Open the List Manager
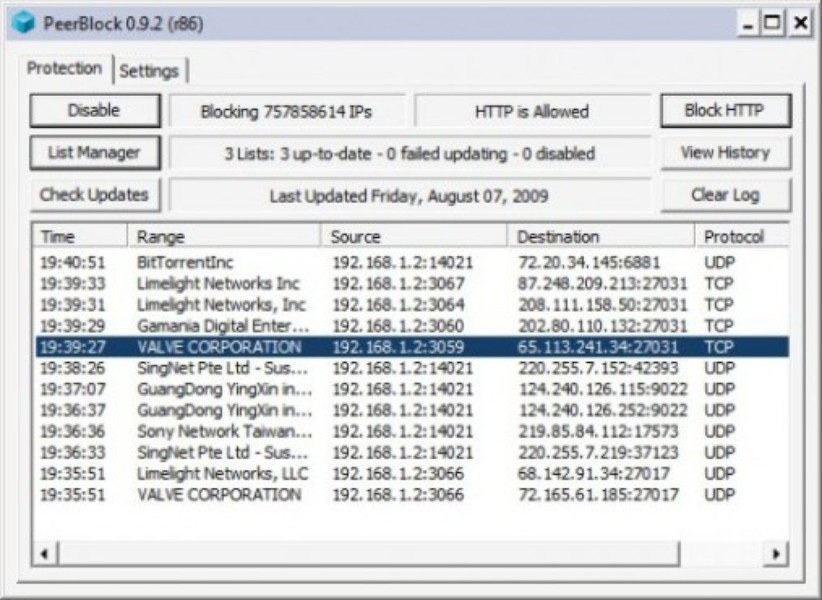Image resolution: width=822 pixels, height=600 pixels. [94, 153]
